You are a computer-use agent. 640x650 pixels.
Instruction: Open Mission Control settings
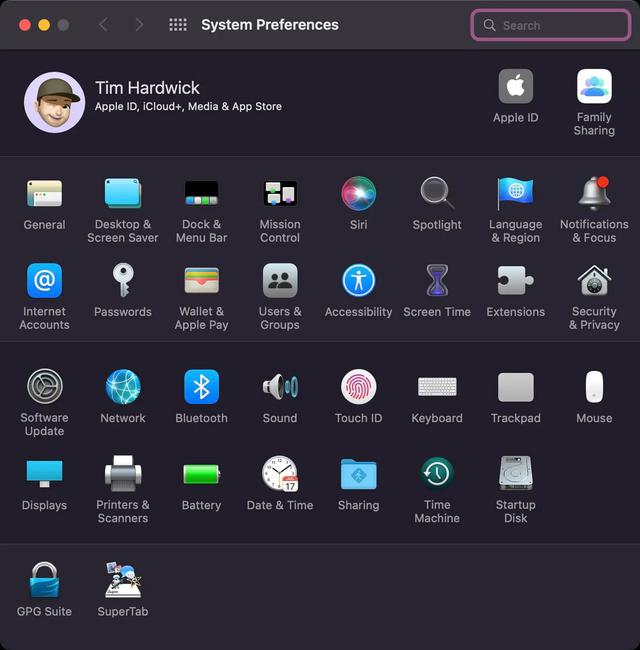pos(280,194)
